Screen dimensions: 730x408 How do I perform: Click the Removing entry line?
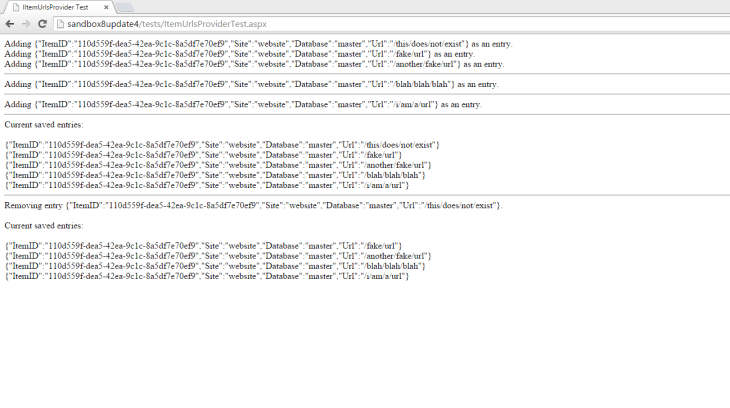[x=253, y=205]
